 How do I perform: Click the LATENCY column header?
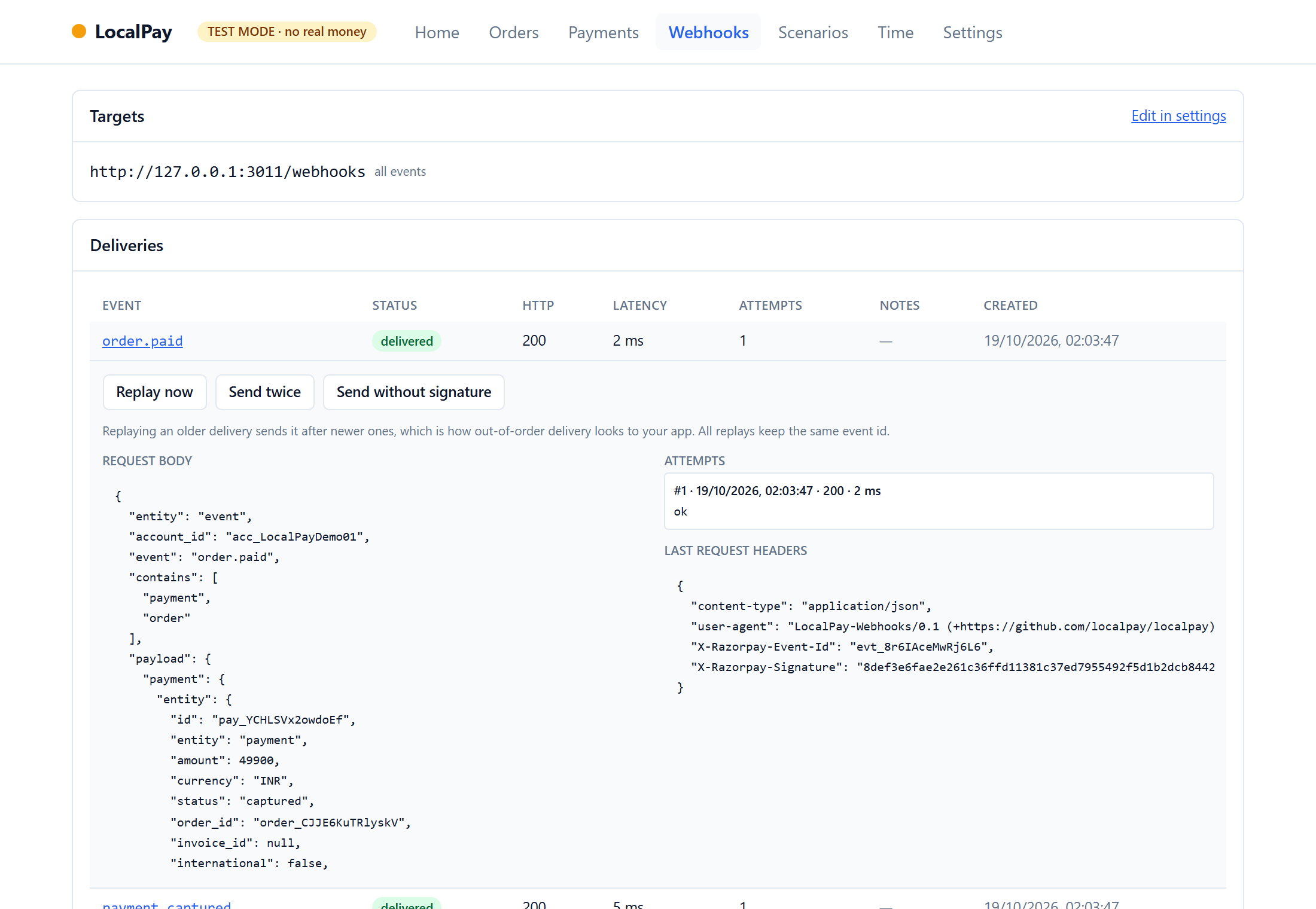[639, 306]
